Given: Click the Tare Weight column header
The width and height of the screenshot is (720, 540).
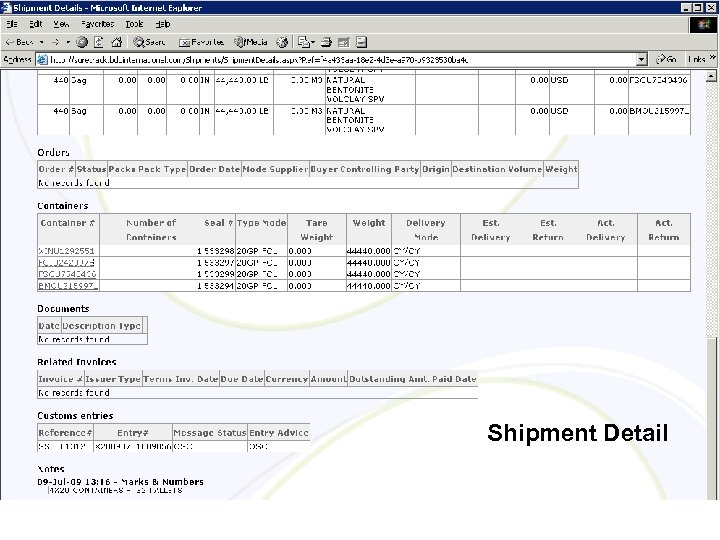Looking at the screenshot, I should [316, 230].
